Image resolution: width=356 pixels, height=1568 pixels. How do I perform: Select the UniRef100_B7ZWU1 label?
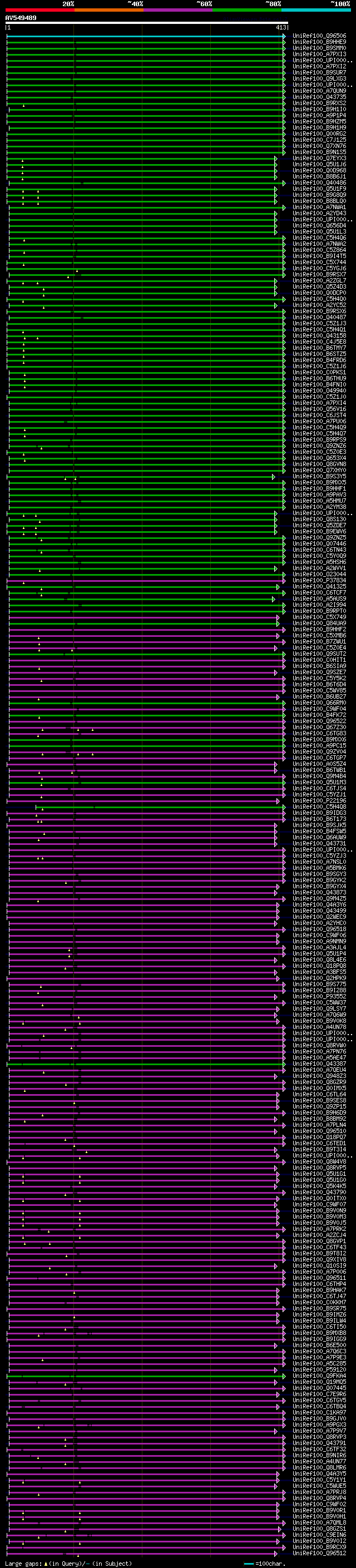click(x=319, y=641)
